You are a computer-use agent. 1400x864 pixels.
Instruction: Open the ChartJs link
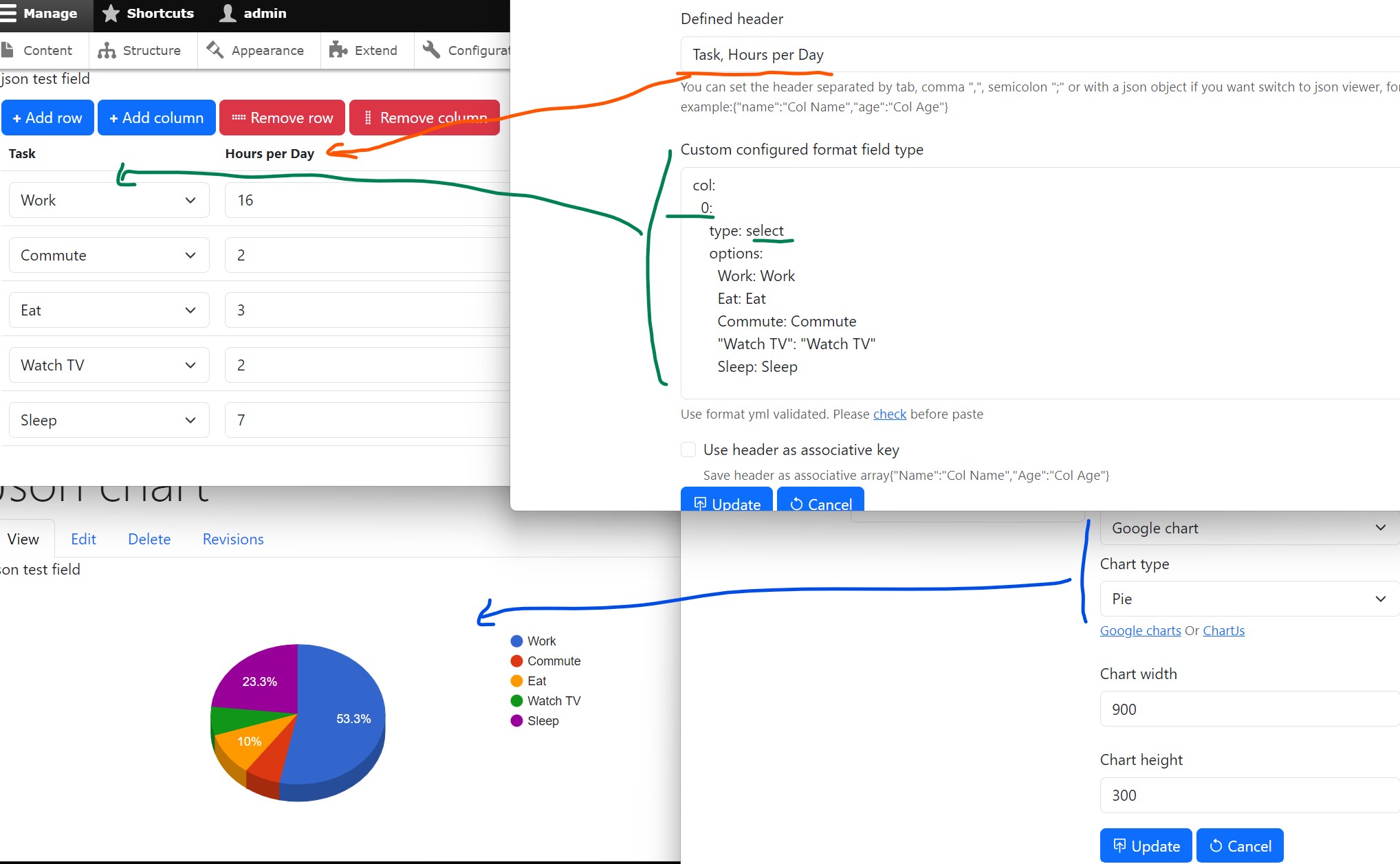point(1223,630)
